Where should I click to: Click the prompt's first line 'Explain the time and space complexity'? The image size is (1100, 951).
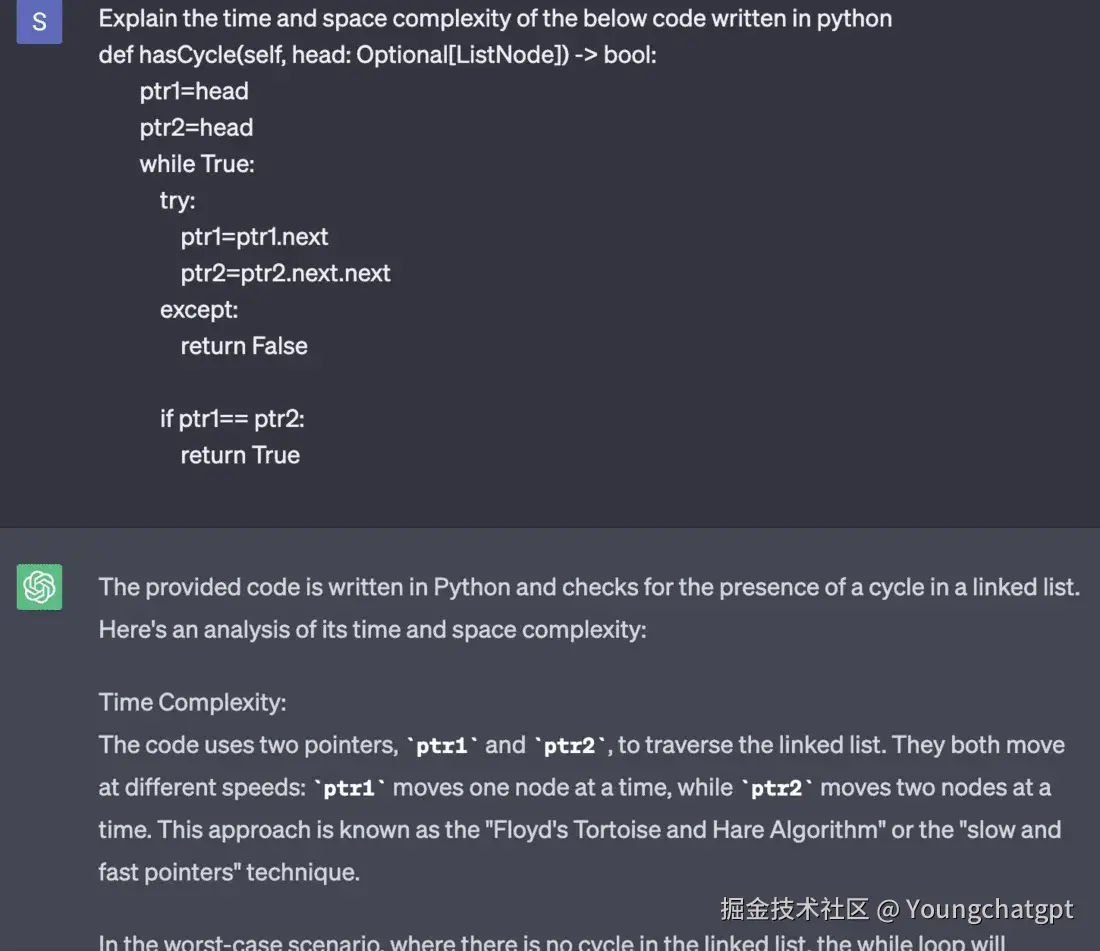coord(495,18)
